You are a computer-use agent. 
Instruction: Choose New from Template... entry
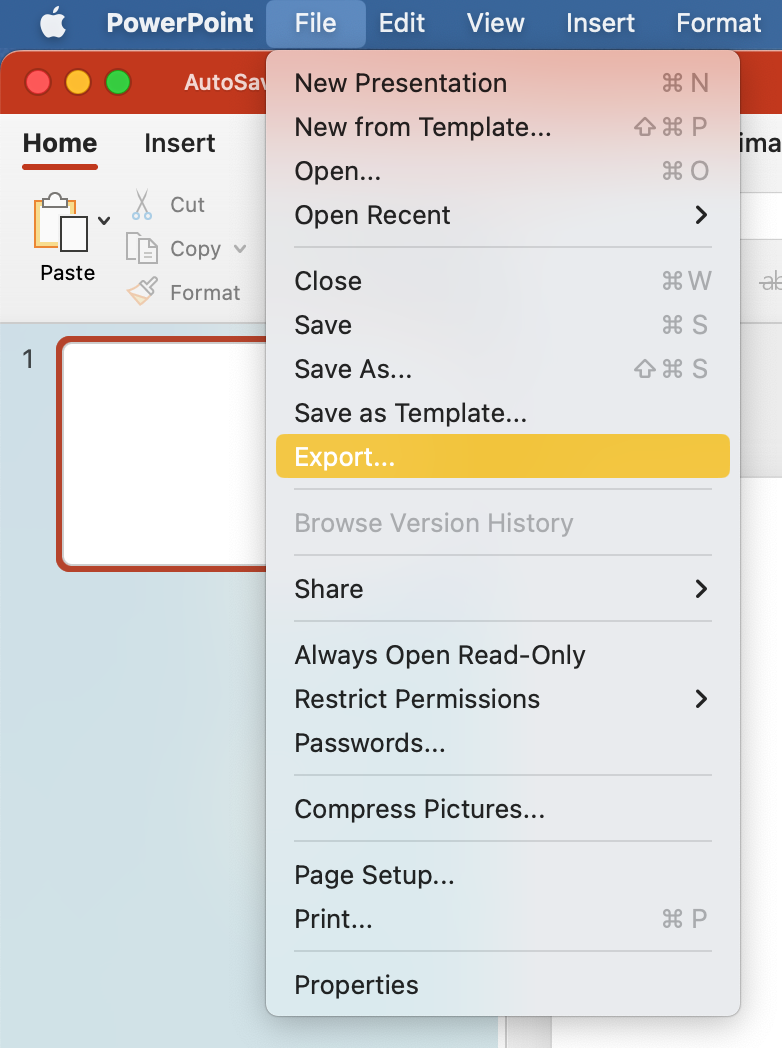coord(423,127)
